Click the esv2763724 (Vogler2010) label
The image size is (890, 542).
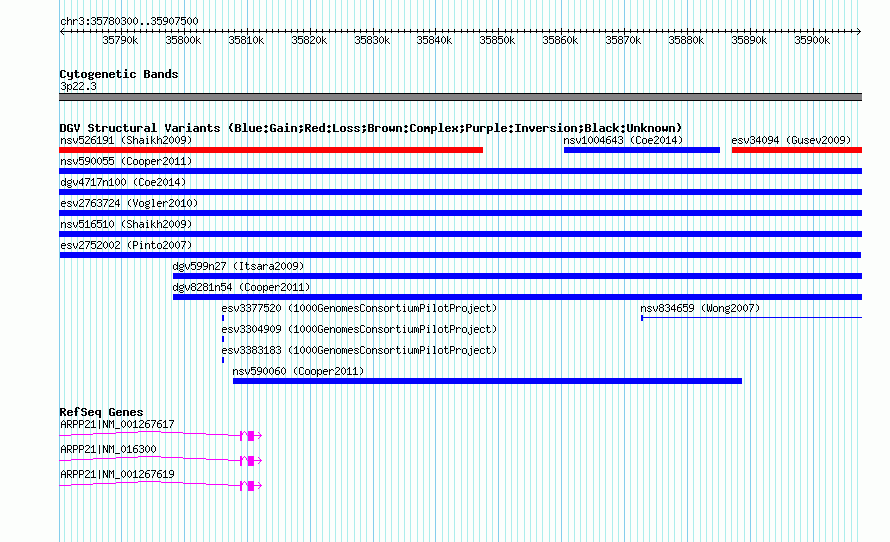pos(129,203)
